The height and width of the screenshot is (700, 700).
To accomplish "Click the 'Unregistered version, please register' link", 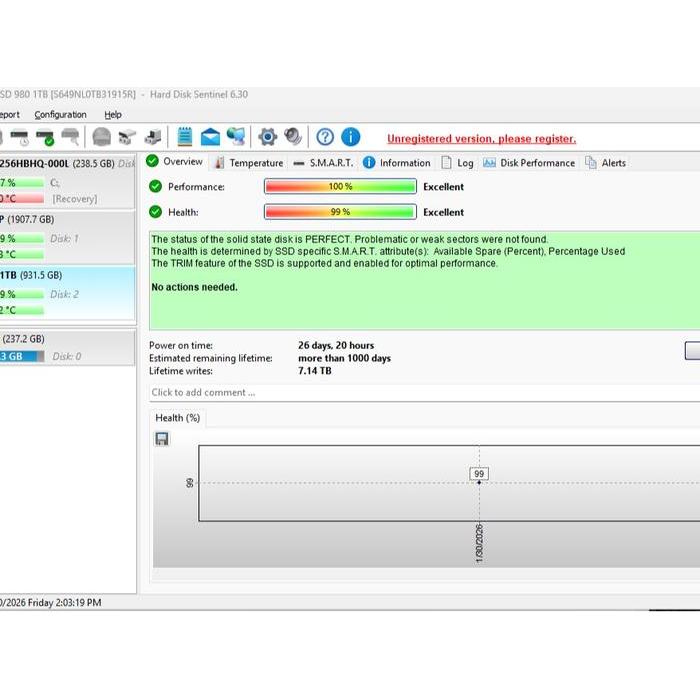I will pyautogui.click(x=481, y=139).
